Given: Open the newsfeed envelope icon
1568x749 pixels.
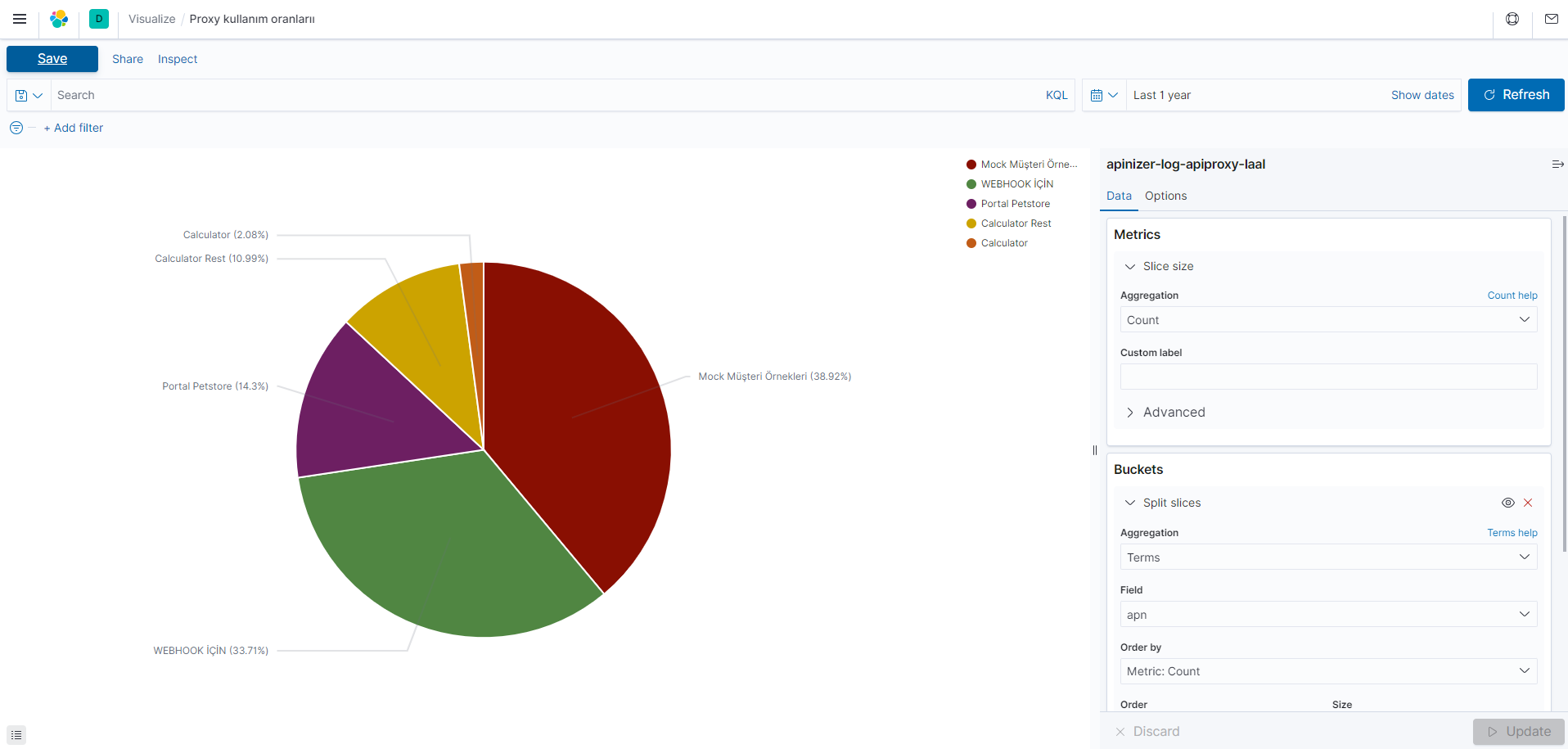Looking at the screenshot, I should point(1551,19).
